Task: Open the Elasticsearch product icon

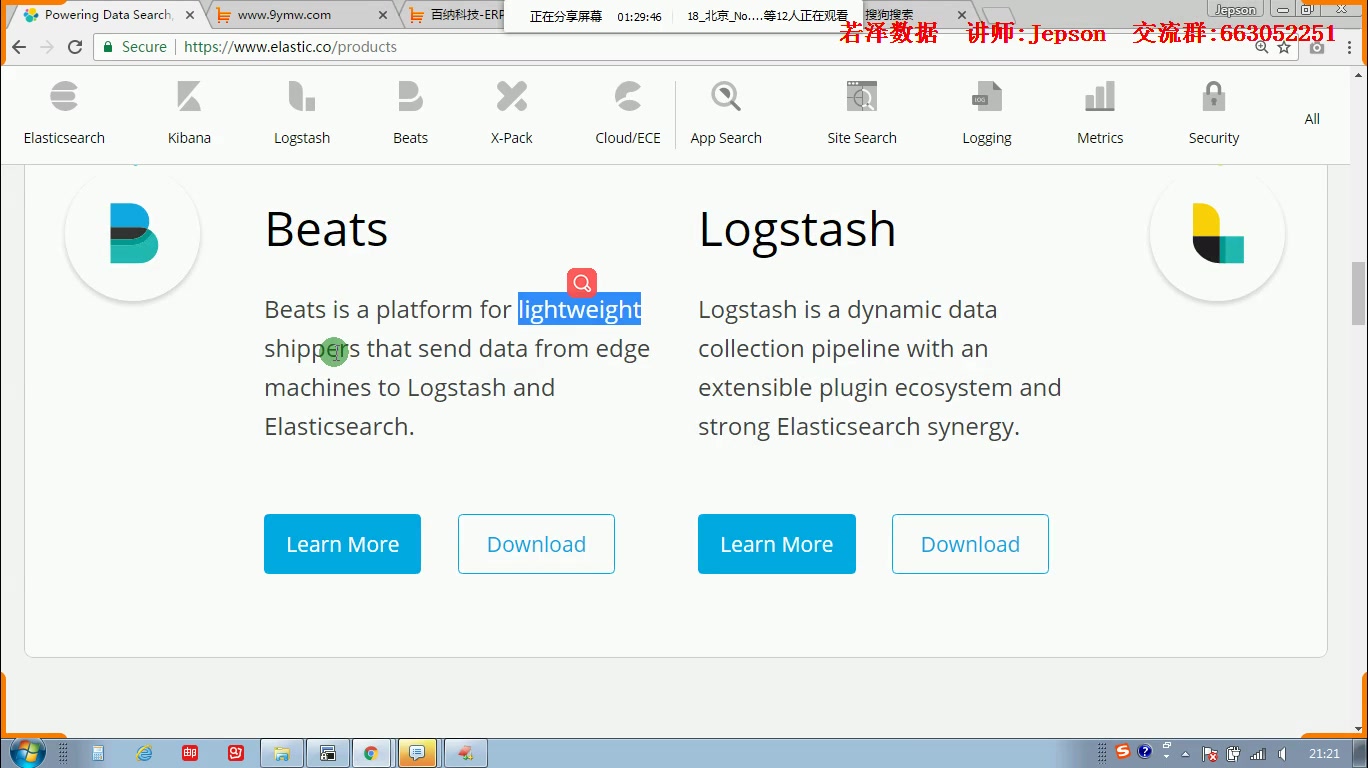Action: 64,97
